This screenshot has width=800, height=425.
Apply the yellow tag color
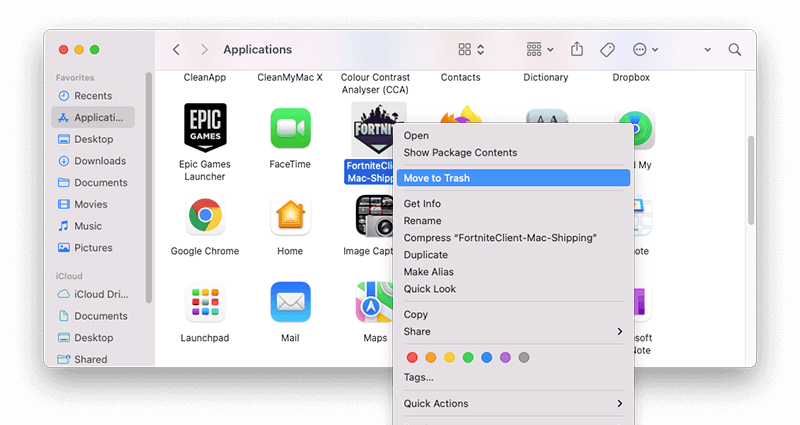click(x=449, y=358)
